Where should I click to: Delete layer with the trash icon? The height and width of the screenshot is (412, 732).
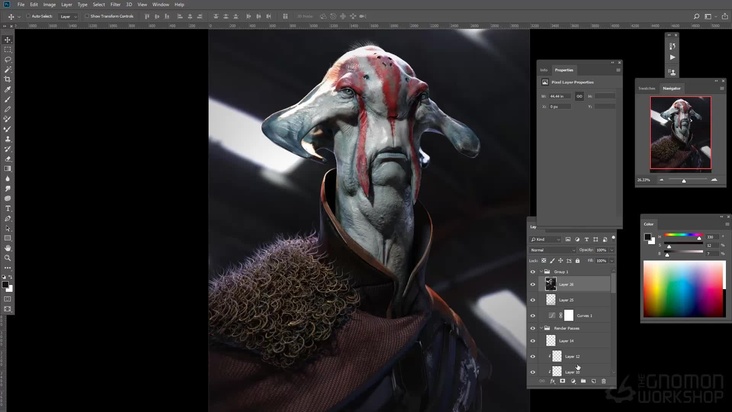tap(604, 381)
